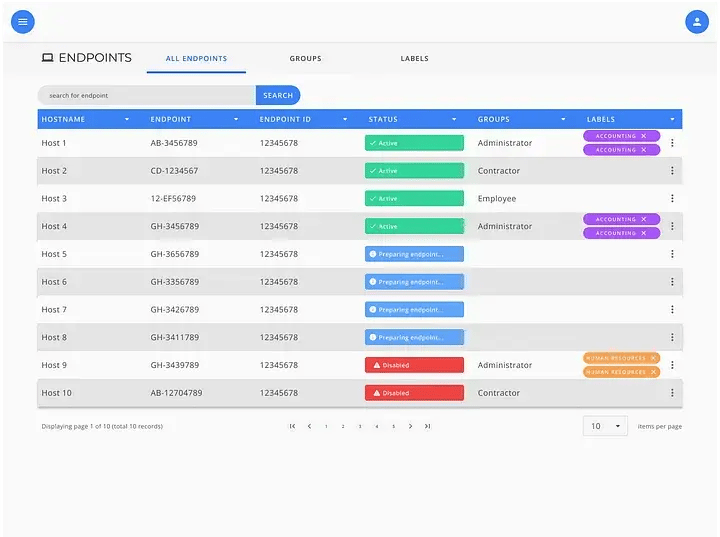Focus the search for endpoint field

[x=145, y=96]
